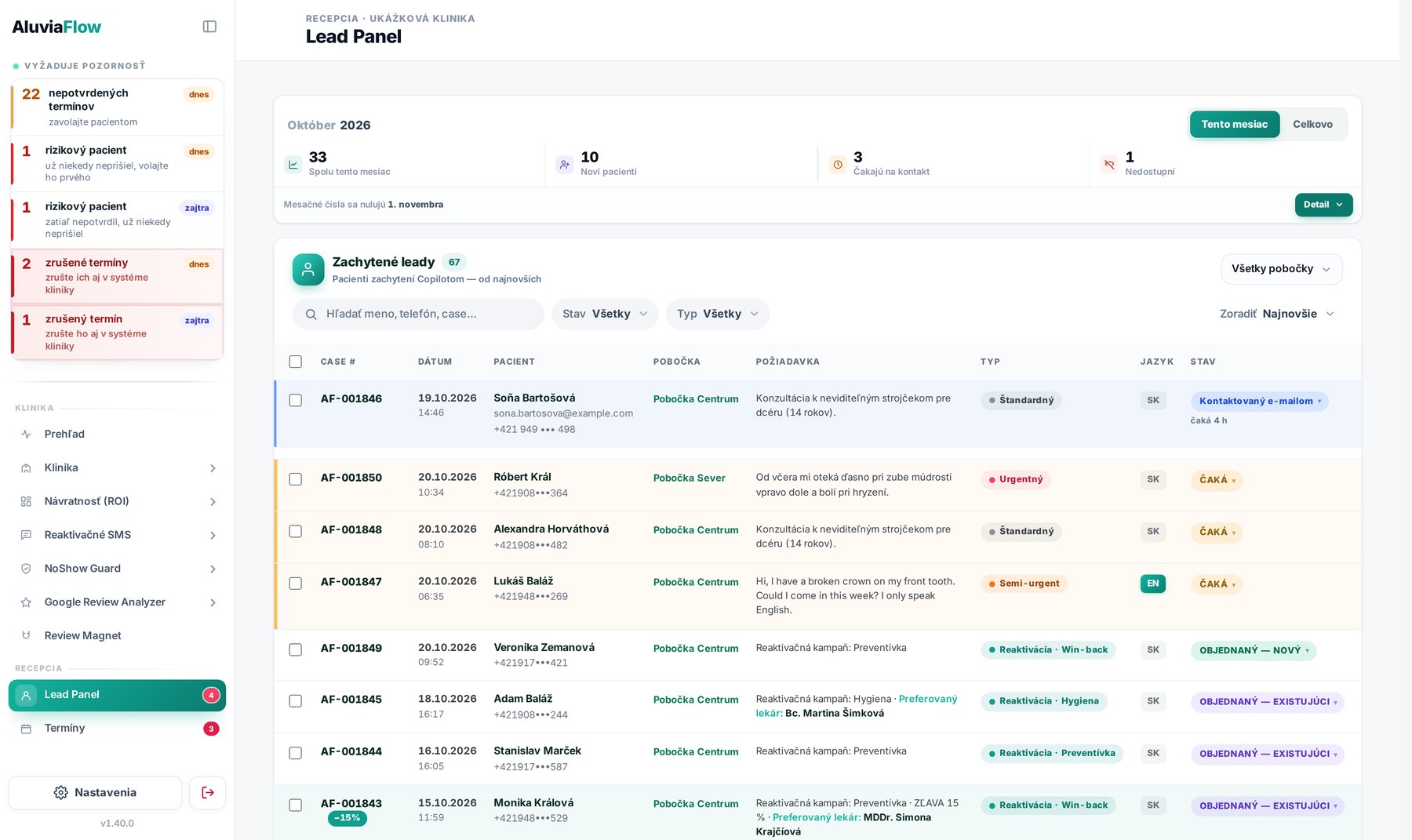Click the Prehľad pulse icon

pos(26,435)
